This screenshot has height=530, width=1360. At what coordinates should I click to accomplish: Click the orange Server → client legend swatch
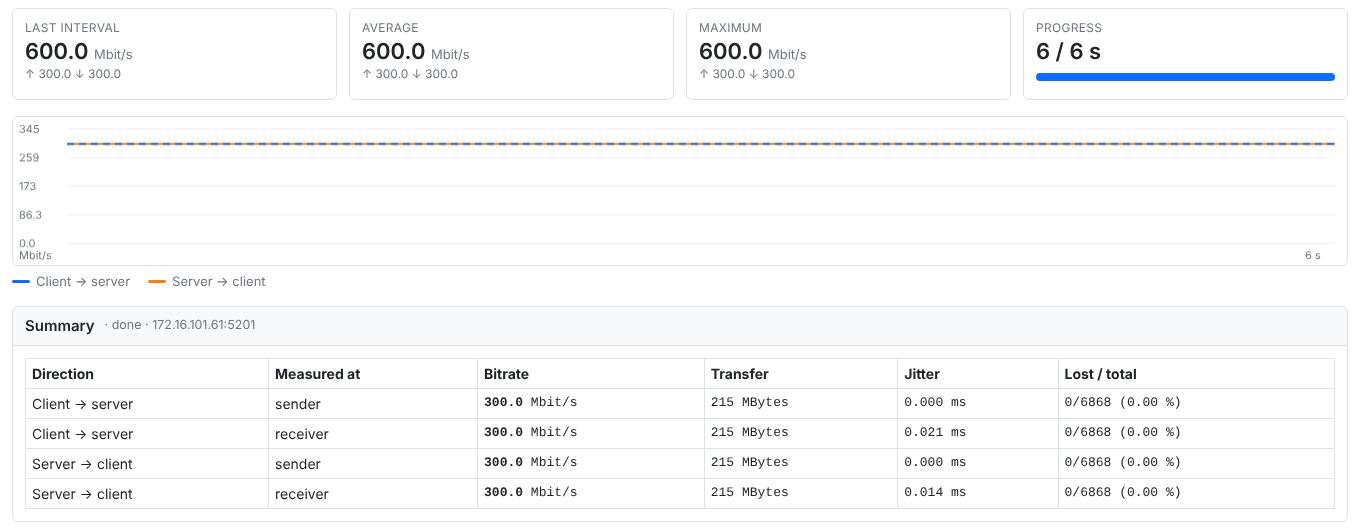157,282
